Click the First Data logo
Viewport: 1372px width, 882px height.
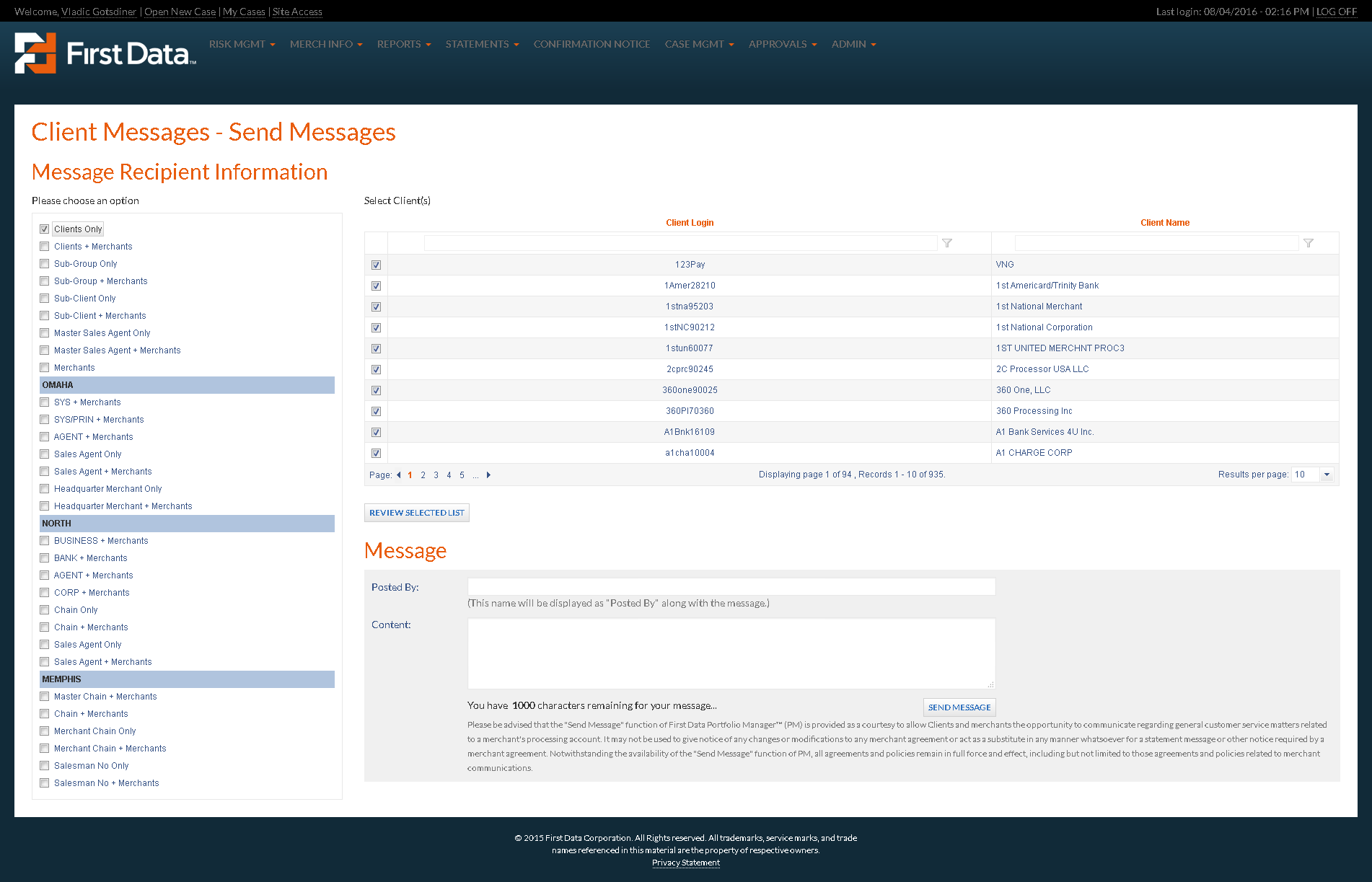tap(105, 53)
